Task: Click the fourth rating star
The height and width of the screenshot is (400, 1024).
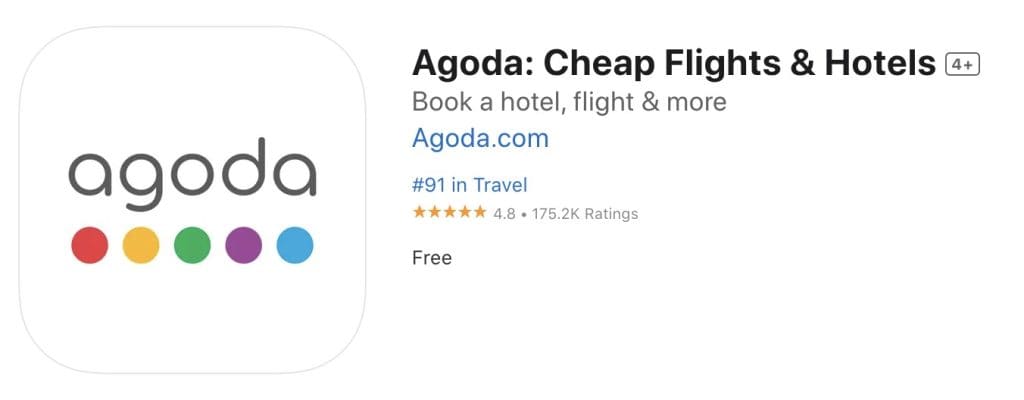Action: point(464,213)
